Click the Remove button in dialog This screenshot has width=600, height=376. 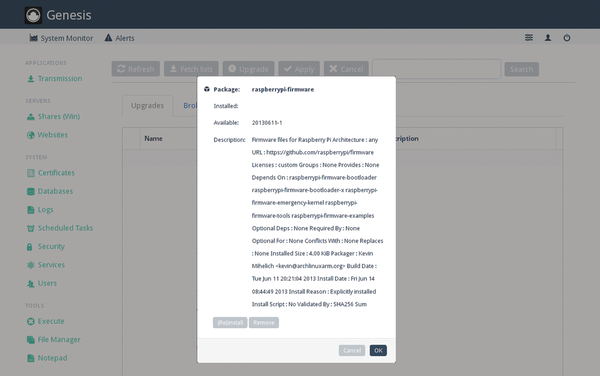click(264, 322)
